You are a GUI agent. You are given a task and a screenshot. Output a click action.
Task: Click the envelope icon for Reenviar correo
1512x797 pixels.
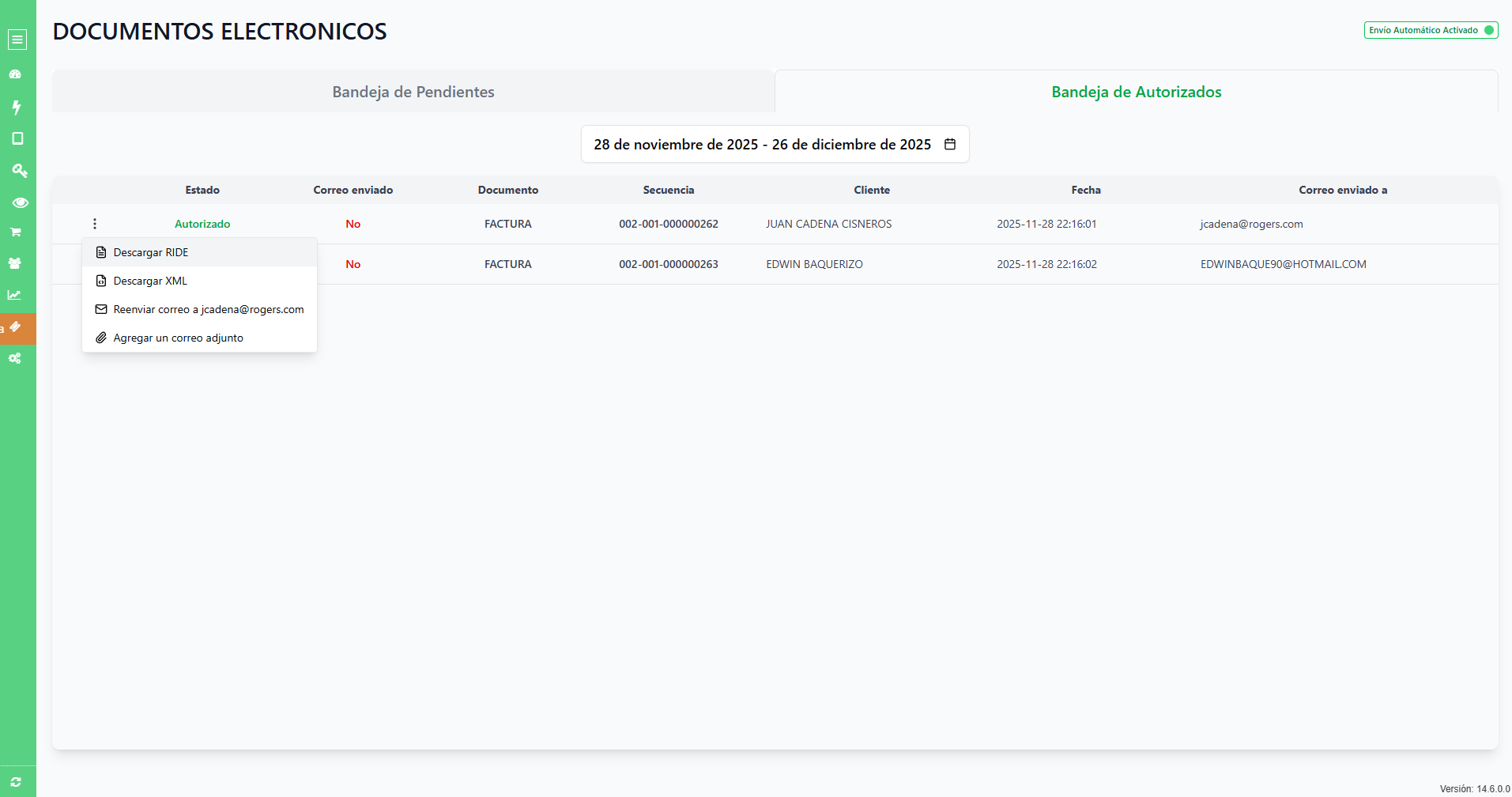101,309
